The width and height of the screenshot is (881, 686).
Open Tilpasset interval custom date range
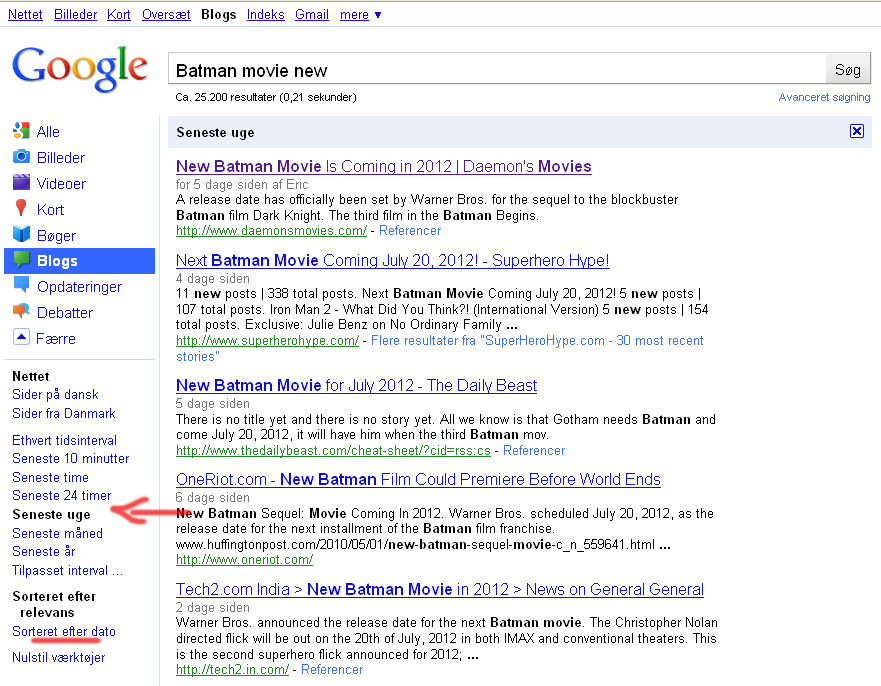point(67,570)
